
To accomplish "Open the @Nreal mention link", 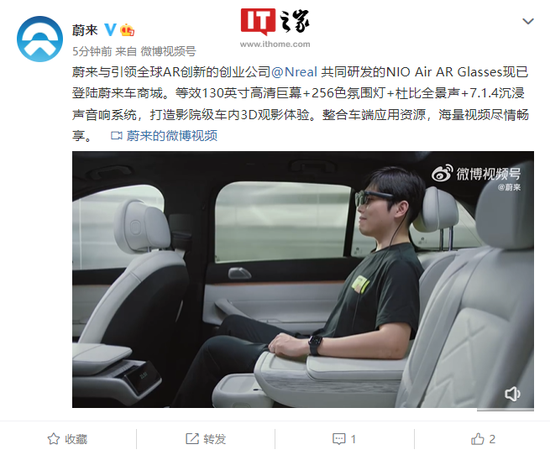I will [294, 72].
